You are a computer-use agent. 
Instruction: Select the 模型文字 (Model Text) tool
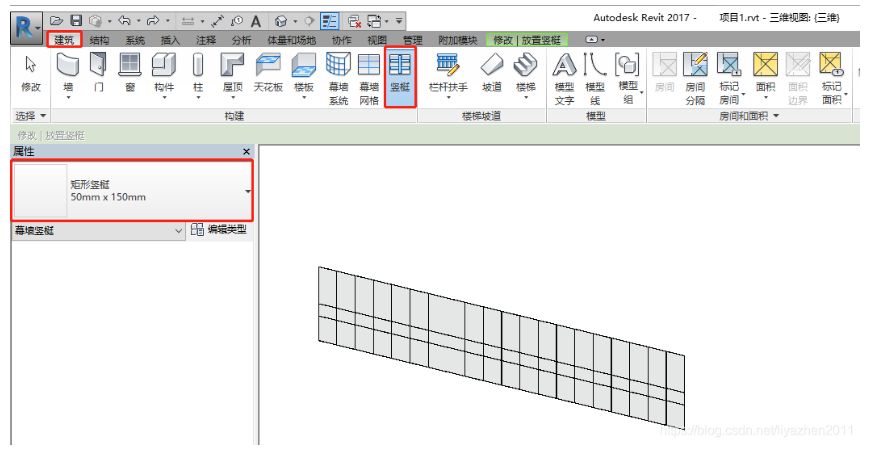pos(564,78)
